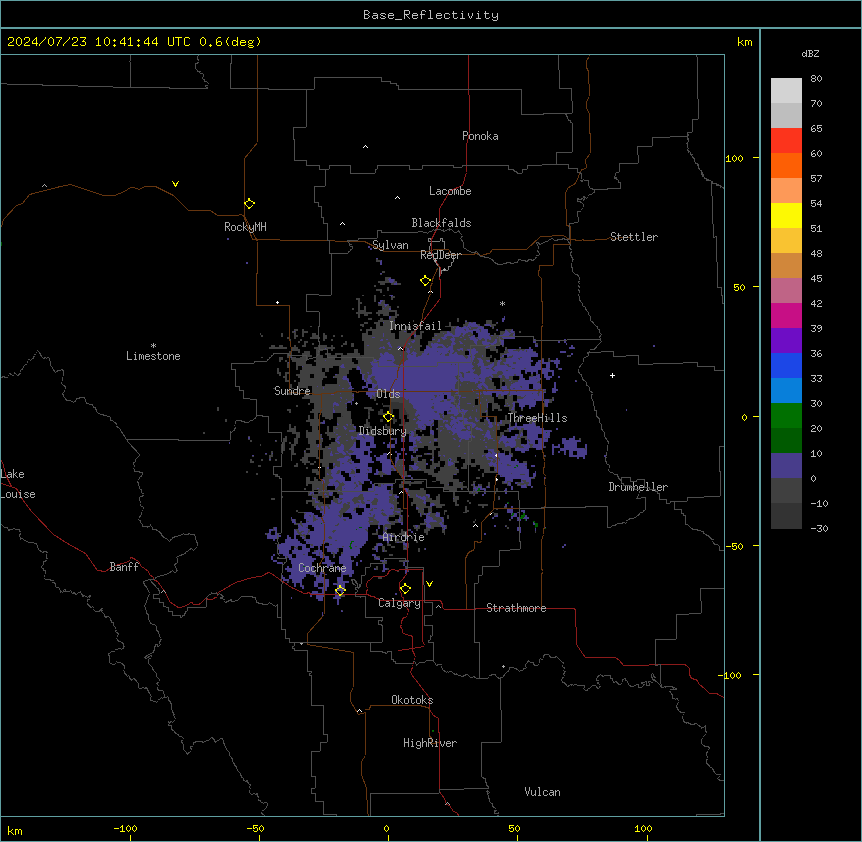Click the Stettler city label
The height and width of the screenshot is (842, 862).
[x=633, y=237]
